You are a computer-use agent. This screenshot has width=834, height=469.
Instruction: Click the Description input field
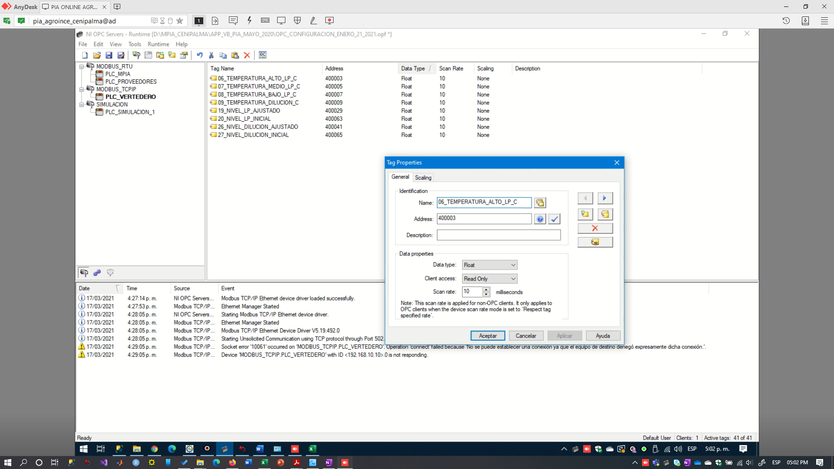tap(498, 235)
